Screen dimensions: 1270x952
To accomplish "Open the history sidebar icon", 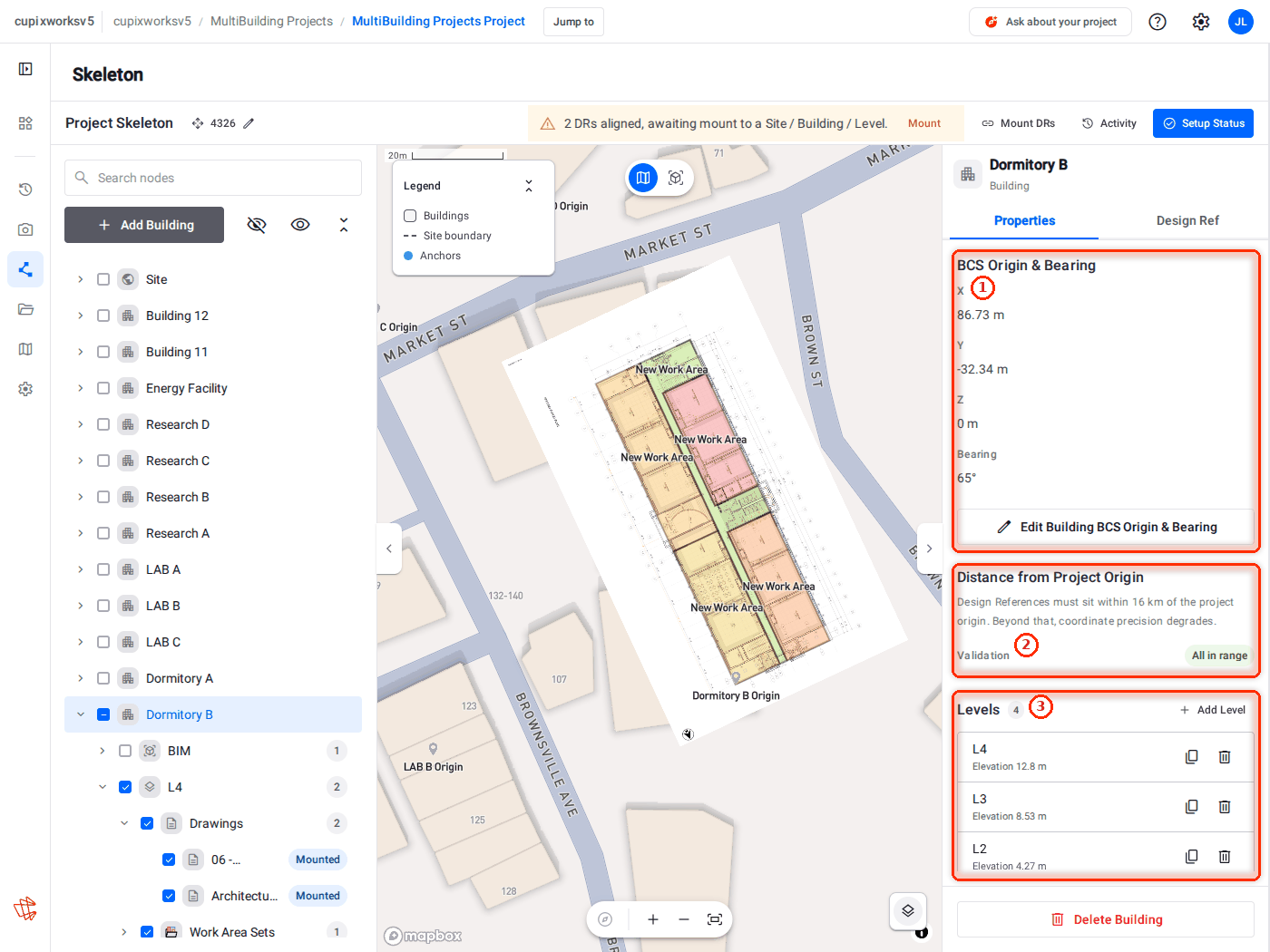I will tap(25, 189).
